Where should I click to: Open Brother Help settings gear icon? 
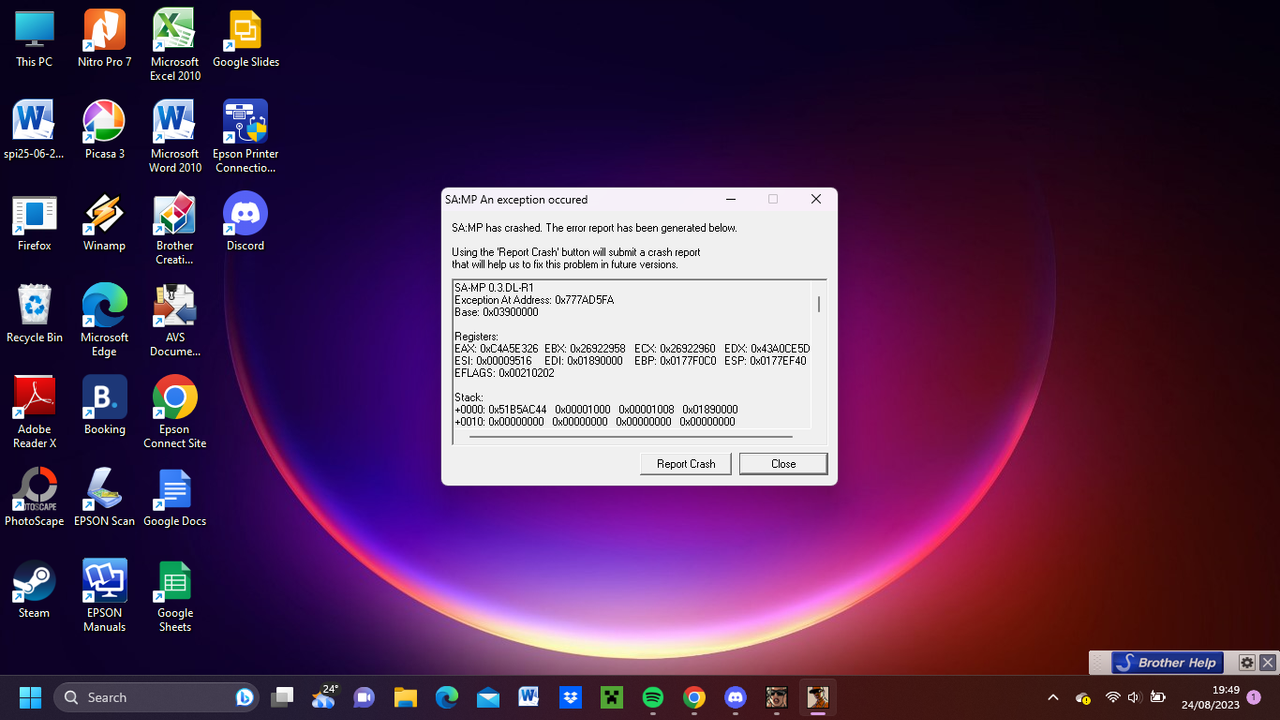tap(1247, 662)
